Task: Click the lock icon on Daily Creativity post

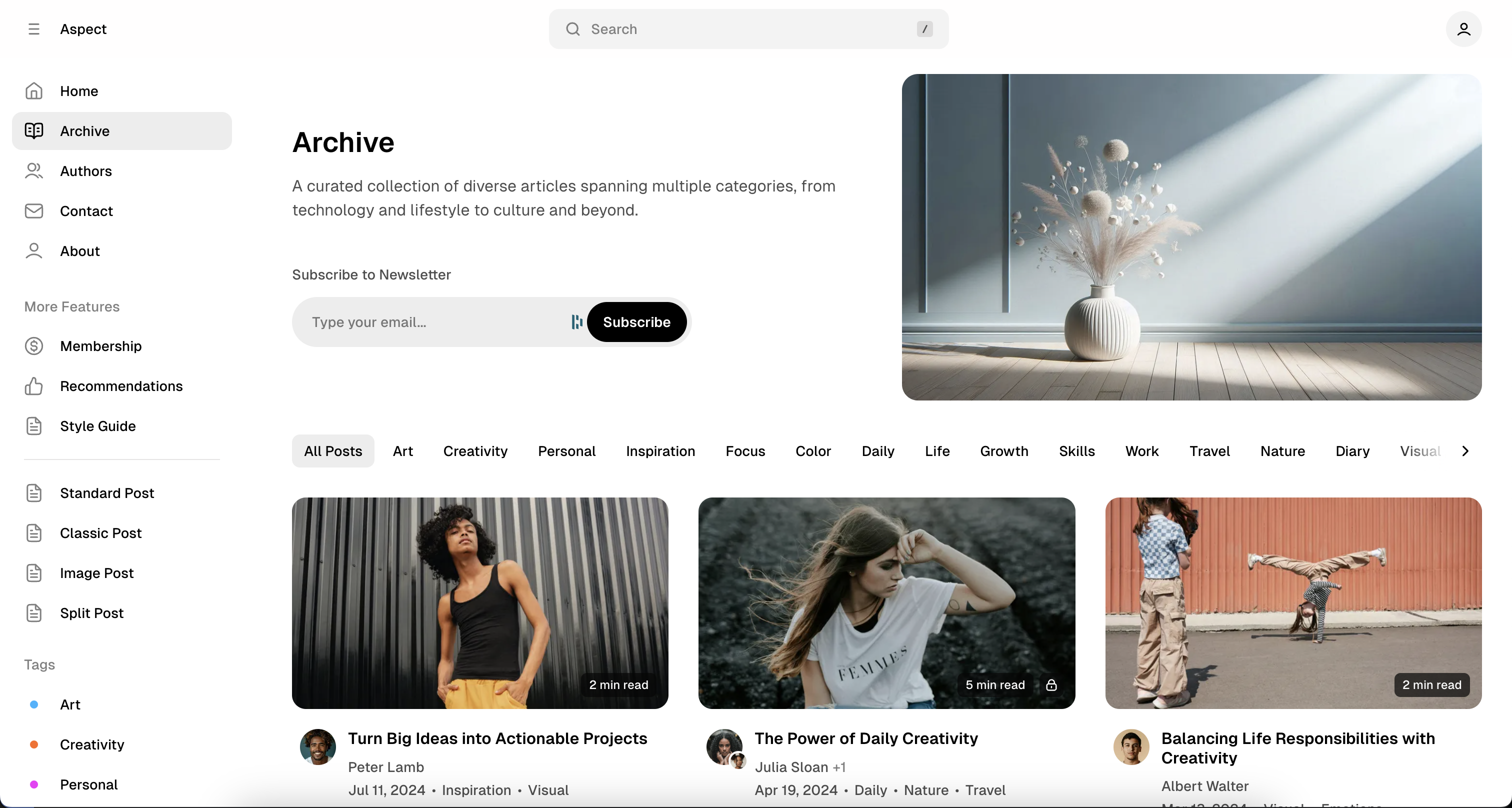Action: tap(1050, 685)
